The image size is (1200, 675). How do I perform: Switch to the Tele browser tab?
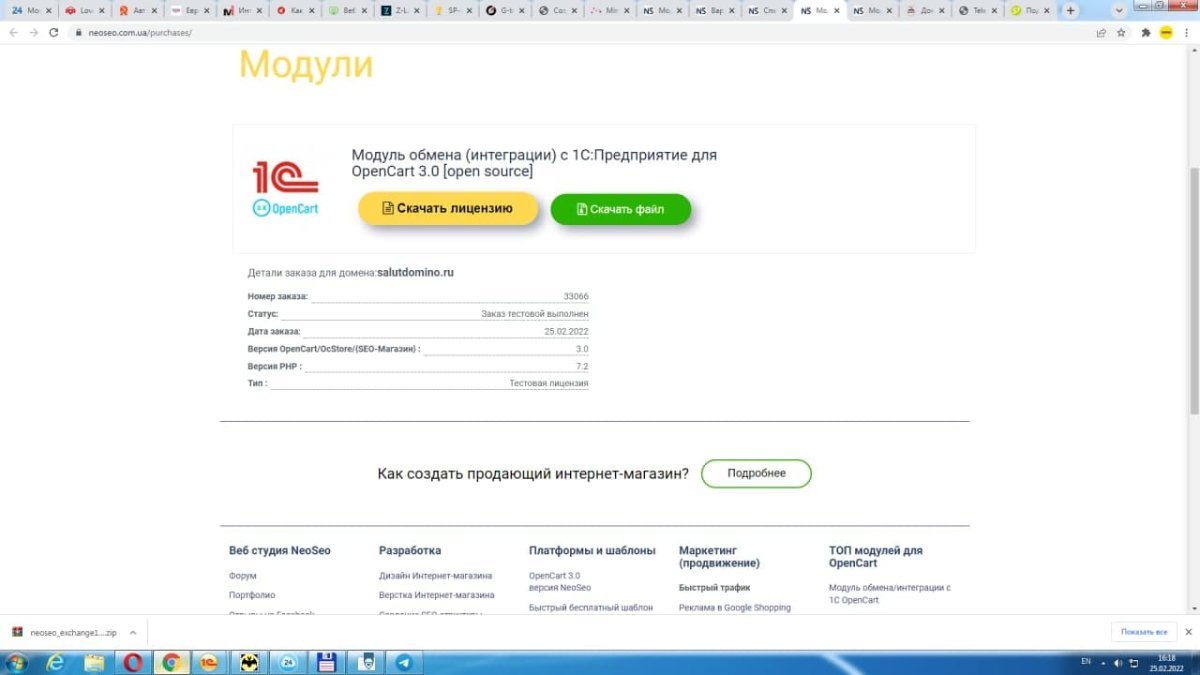978,10
